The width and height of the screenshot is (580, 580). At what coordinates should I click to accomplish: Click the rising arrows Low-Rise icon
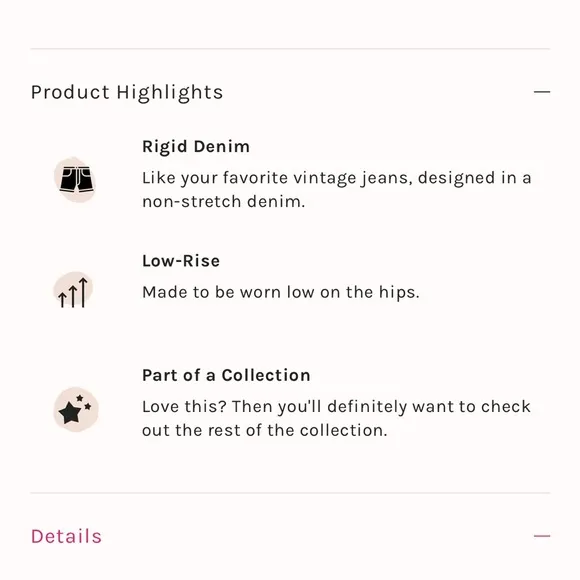point(73,291)
